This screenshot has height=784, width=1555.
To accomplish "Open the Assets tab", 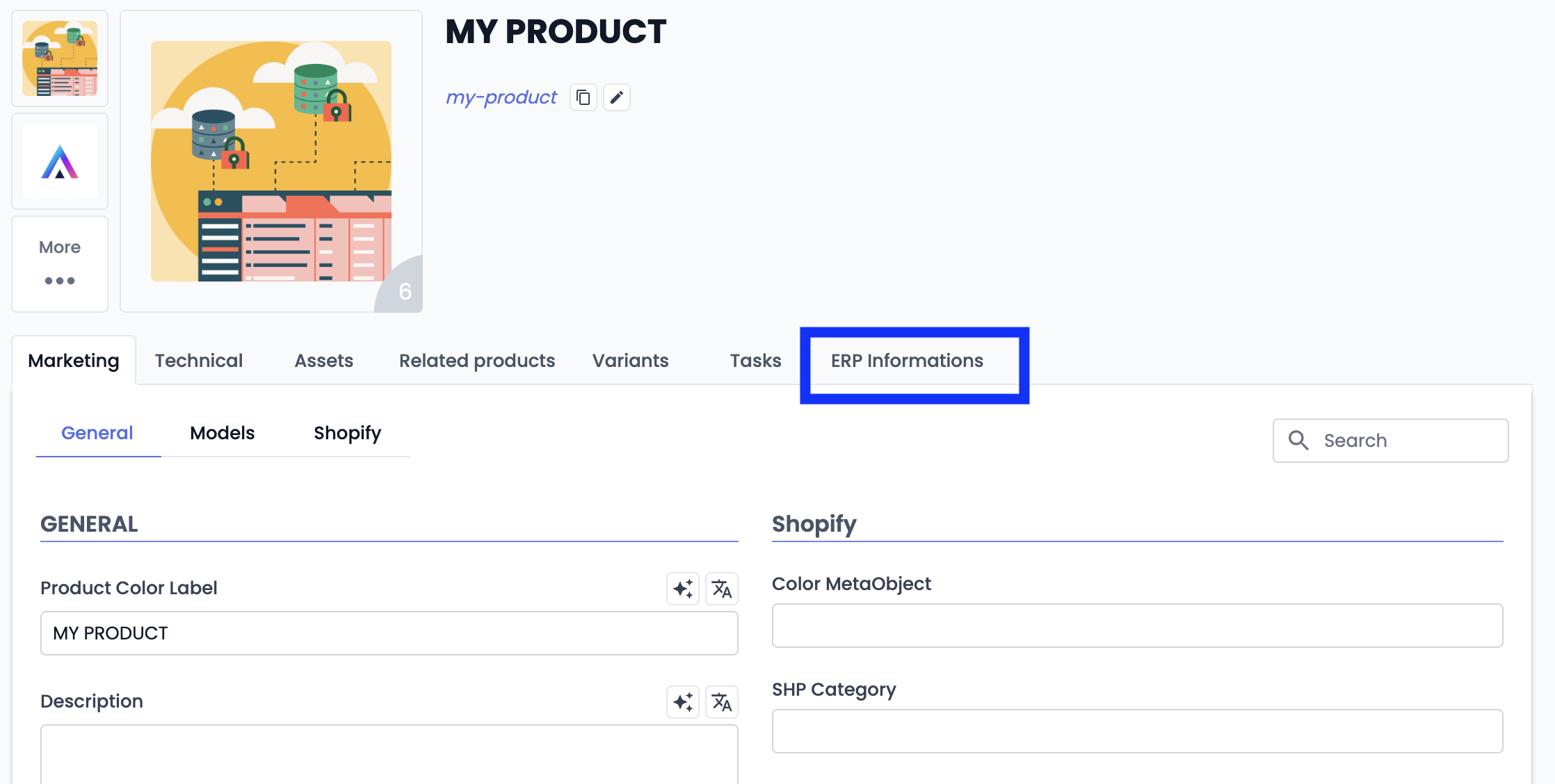I will 324,361.
